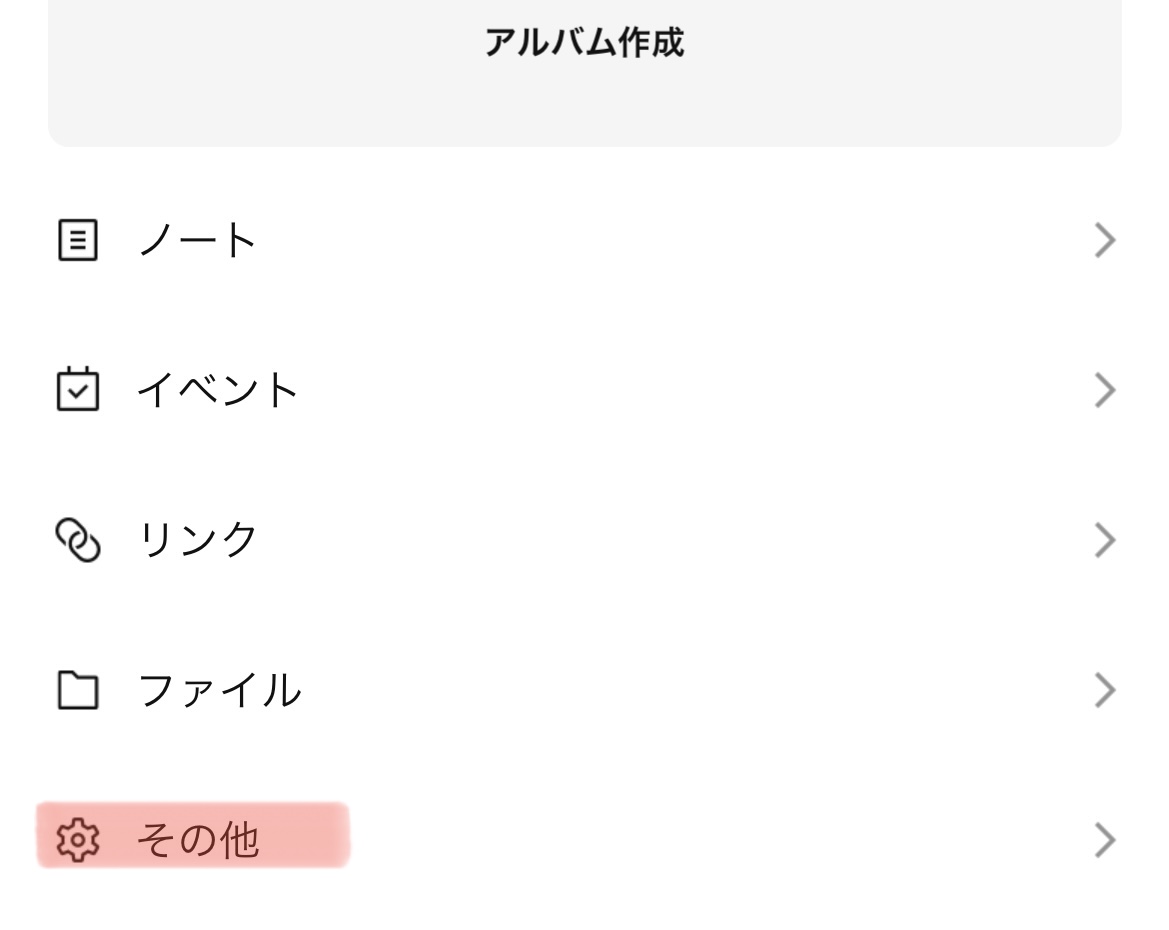Tap the chain Link icon
The width and height of the screenshot is (1169, 930).
[x=78, y=540]
